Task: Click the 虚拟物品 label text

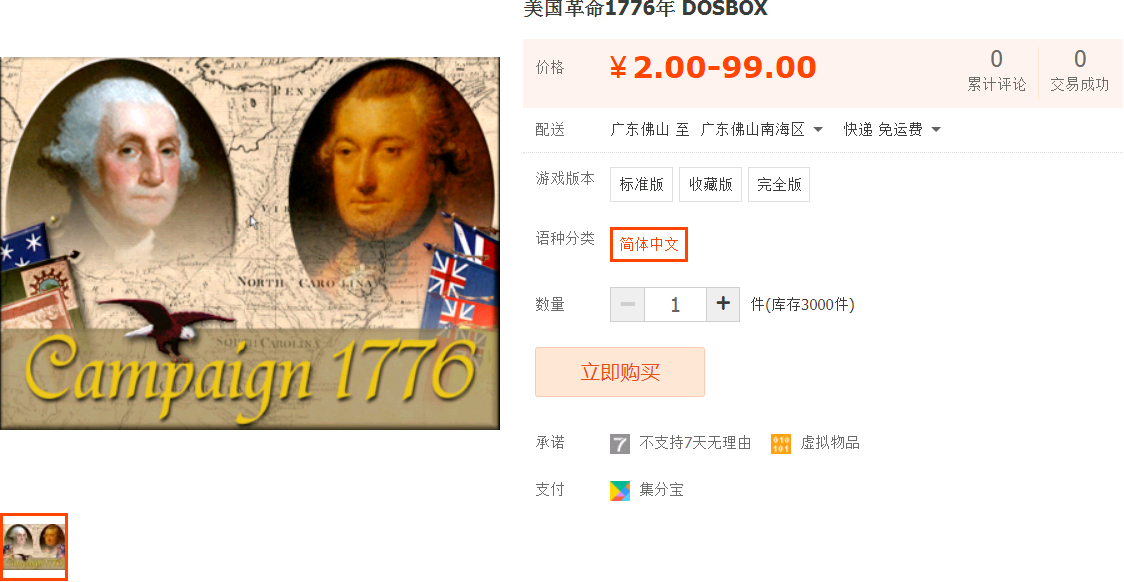Action: 829,443
